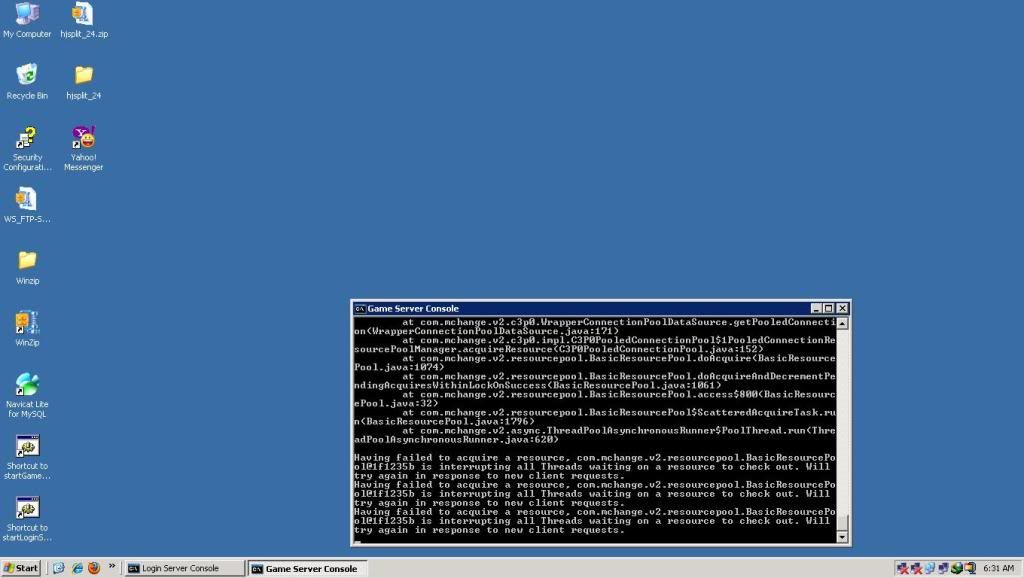This screenshot has width=1024, height=578.
Task: Open My Computer desktop icon
Action: pos(27,15)
